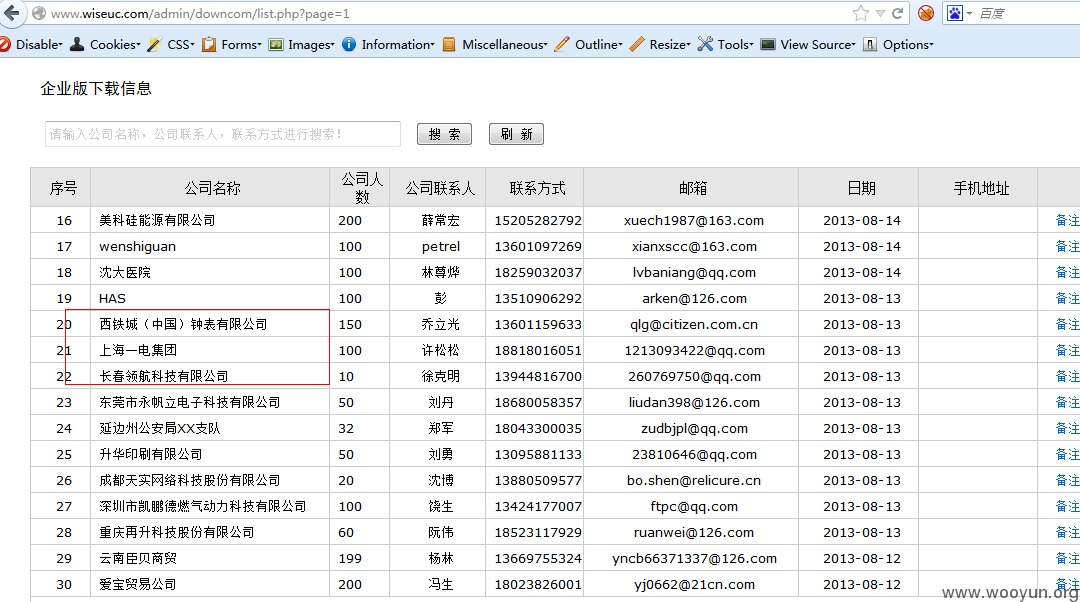
Task: Open the Miscellaneous toolbar menu
Action: point(504,44)
